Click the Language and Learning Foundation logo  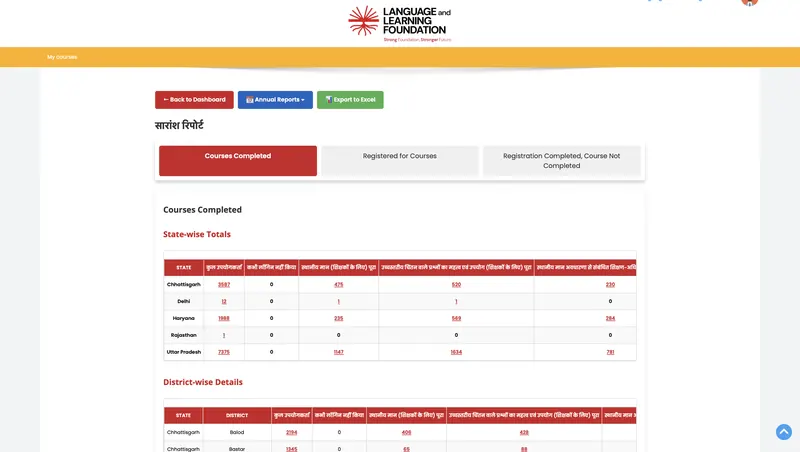(399, 23)
